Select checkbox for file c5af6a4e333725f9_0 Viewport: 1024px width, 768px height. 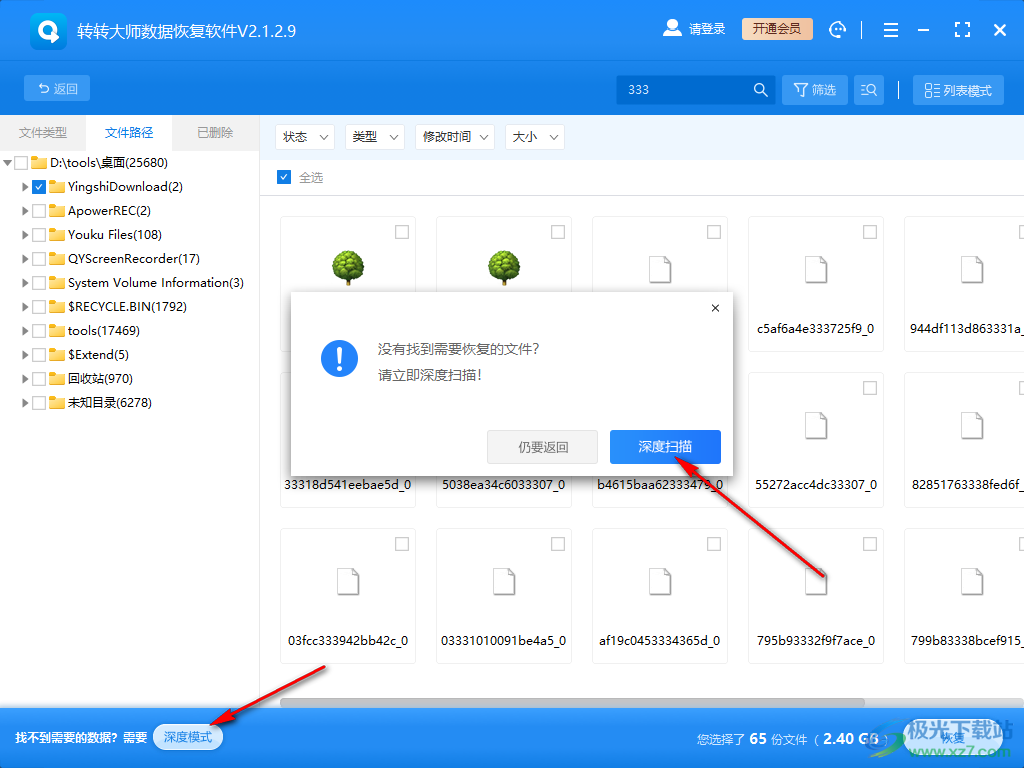coord(870,232)
